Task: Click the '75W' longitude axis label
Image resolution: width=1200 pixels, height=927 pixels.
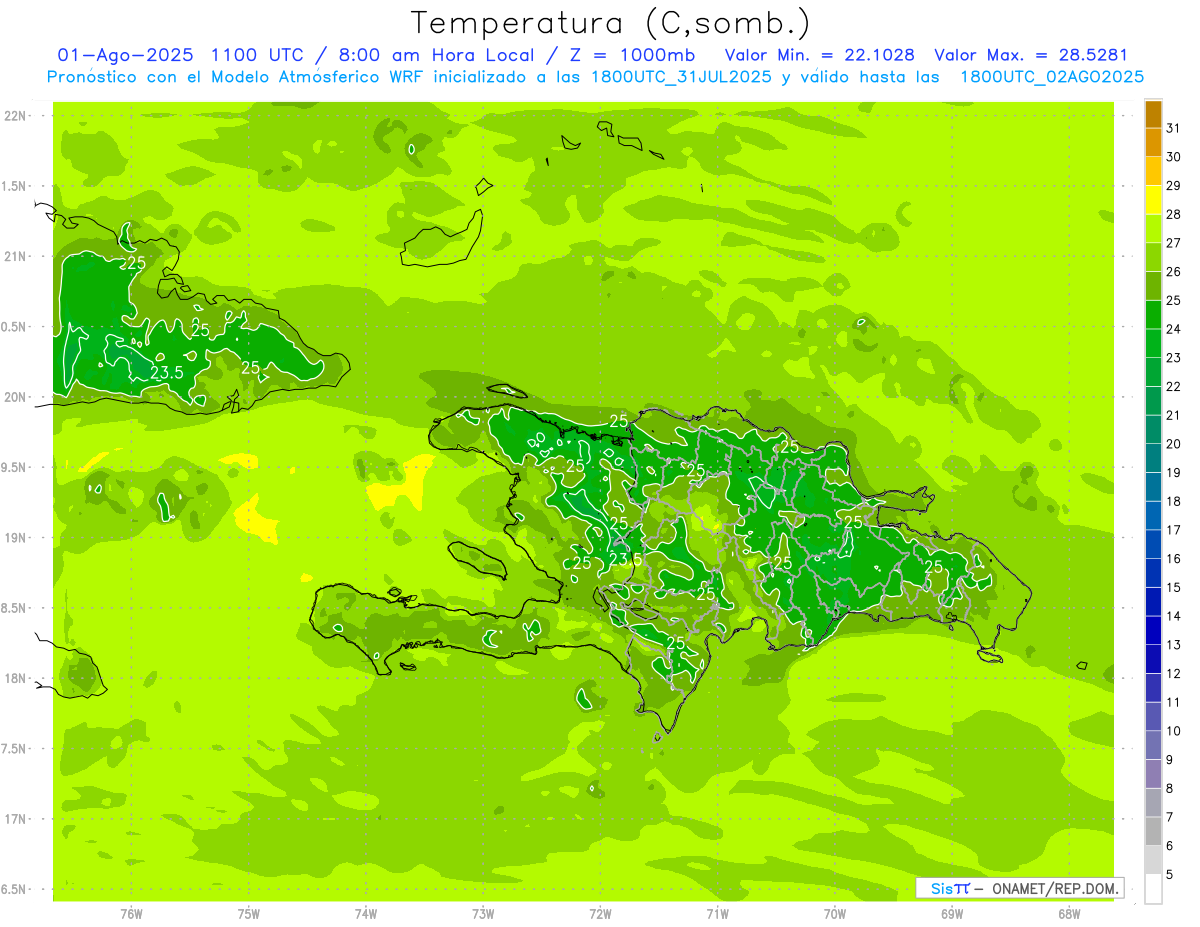Action: pos(249,913)
